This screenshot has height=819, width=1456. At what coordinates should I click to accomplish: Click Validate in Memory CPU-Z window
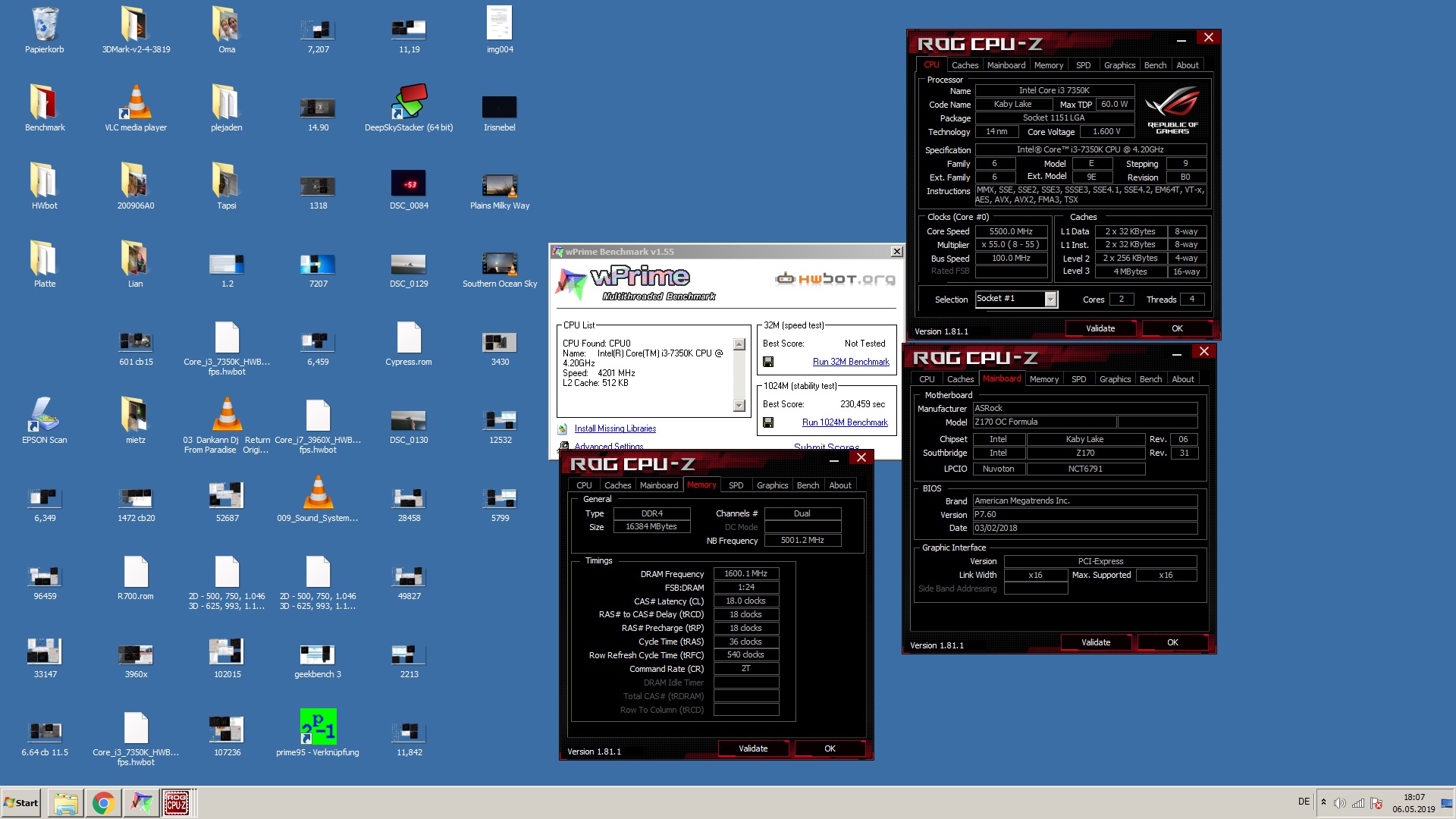753,748
